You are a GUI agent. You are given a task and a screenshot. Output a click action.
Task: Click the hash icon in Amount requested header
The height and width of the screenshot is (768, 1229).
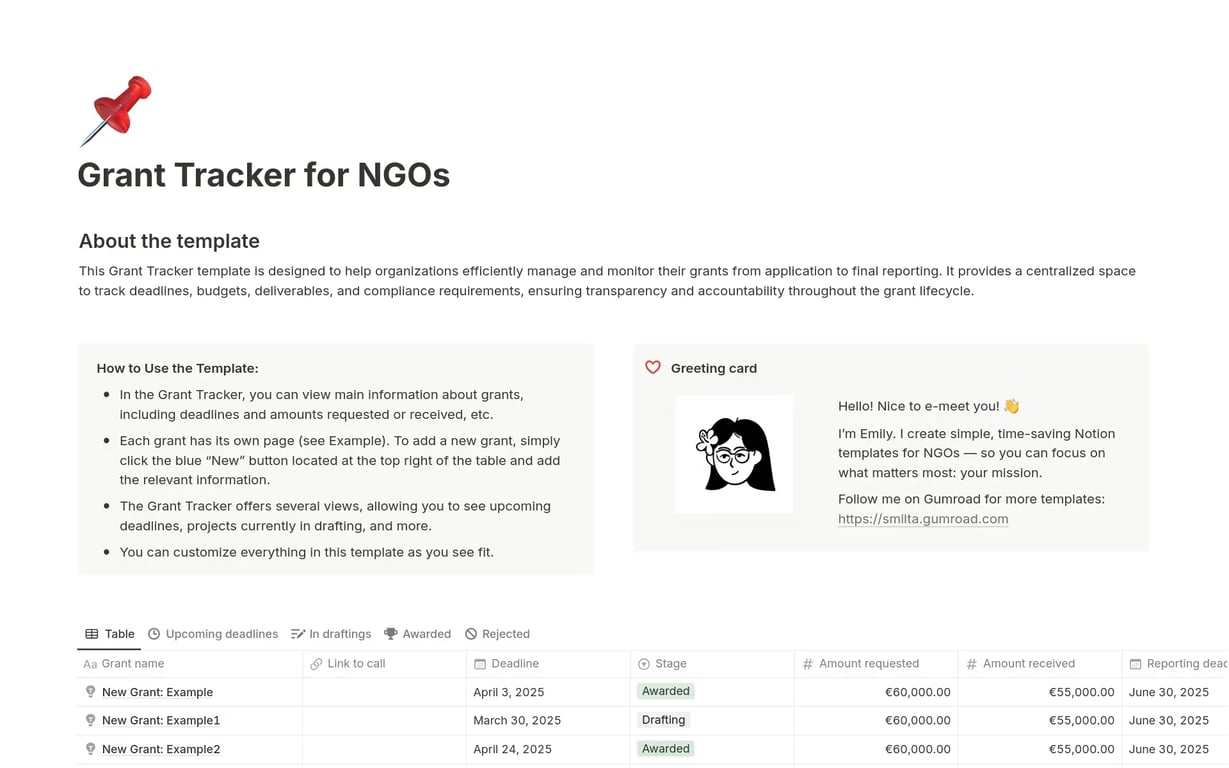808,664
